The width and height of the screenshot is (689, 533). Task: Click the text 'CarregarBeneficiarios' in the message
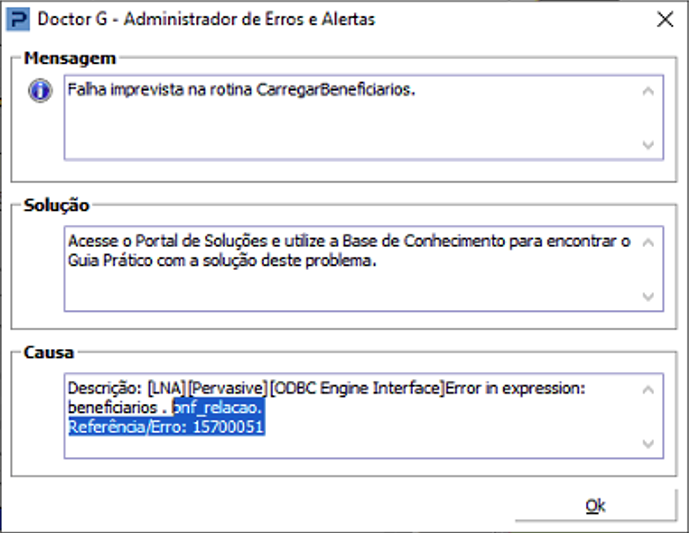click(336, 89)
